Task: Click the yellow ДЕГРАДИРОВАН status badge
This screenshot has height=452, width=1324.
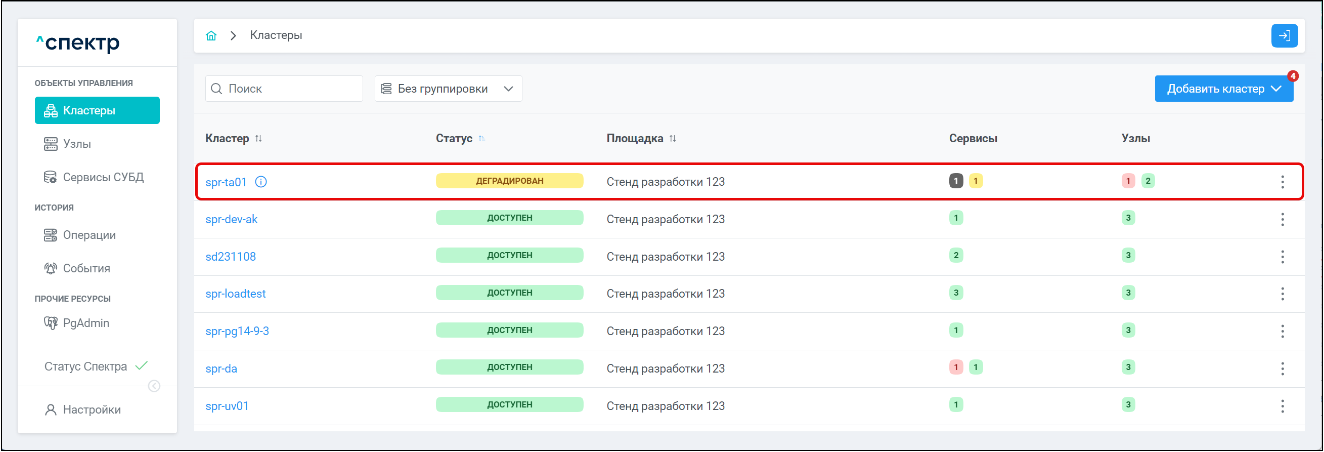Action: [509, 182]
